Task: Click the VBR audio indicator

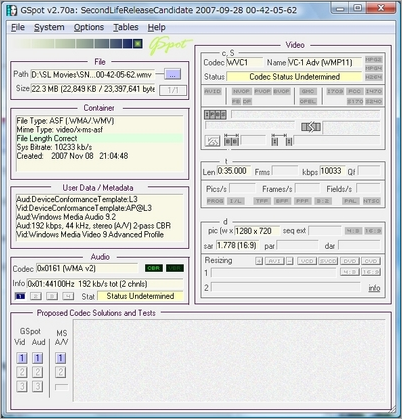Action: [x=175, y=268]
